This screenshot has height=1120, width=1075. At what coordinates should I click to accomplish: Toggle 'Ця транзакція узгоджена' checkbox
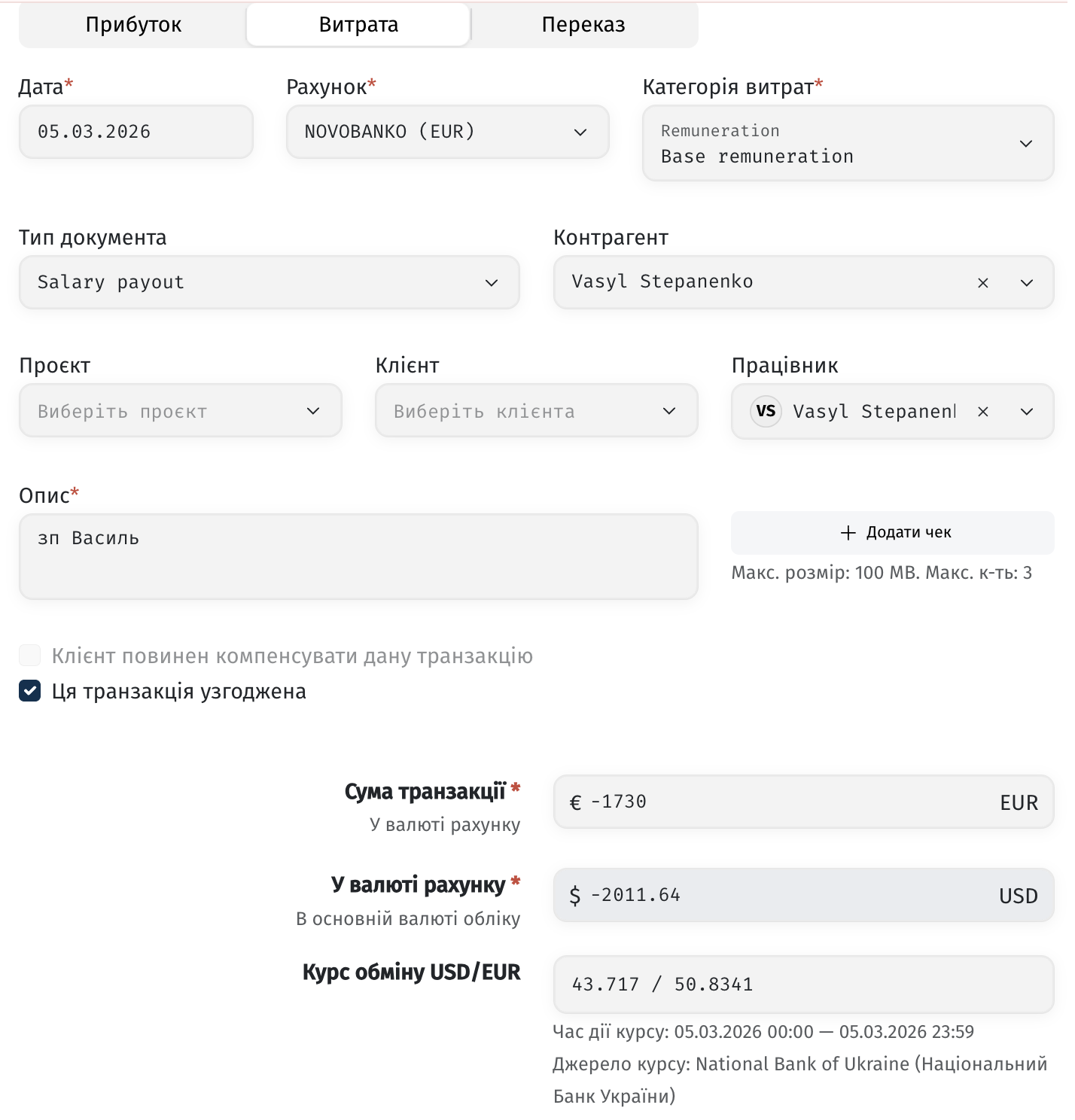click(x=30, y=691)
